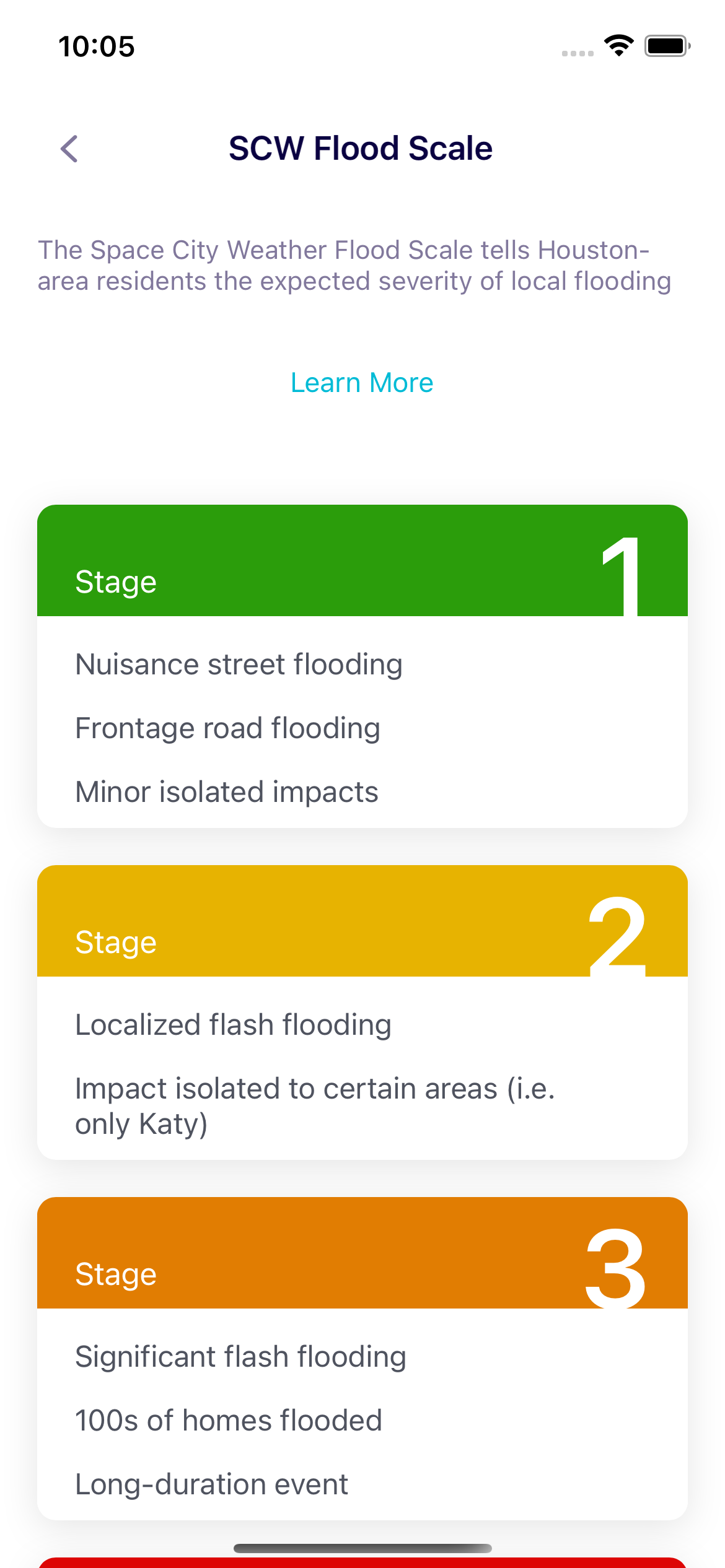The image size is (725, 1568).
Task: Tap the 'Stage' label on the orange header
Action: click(x=116, y=1274)
